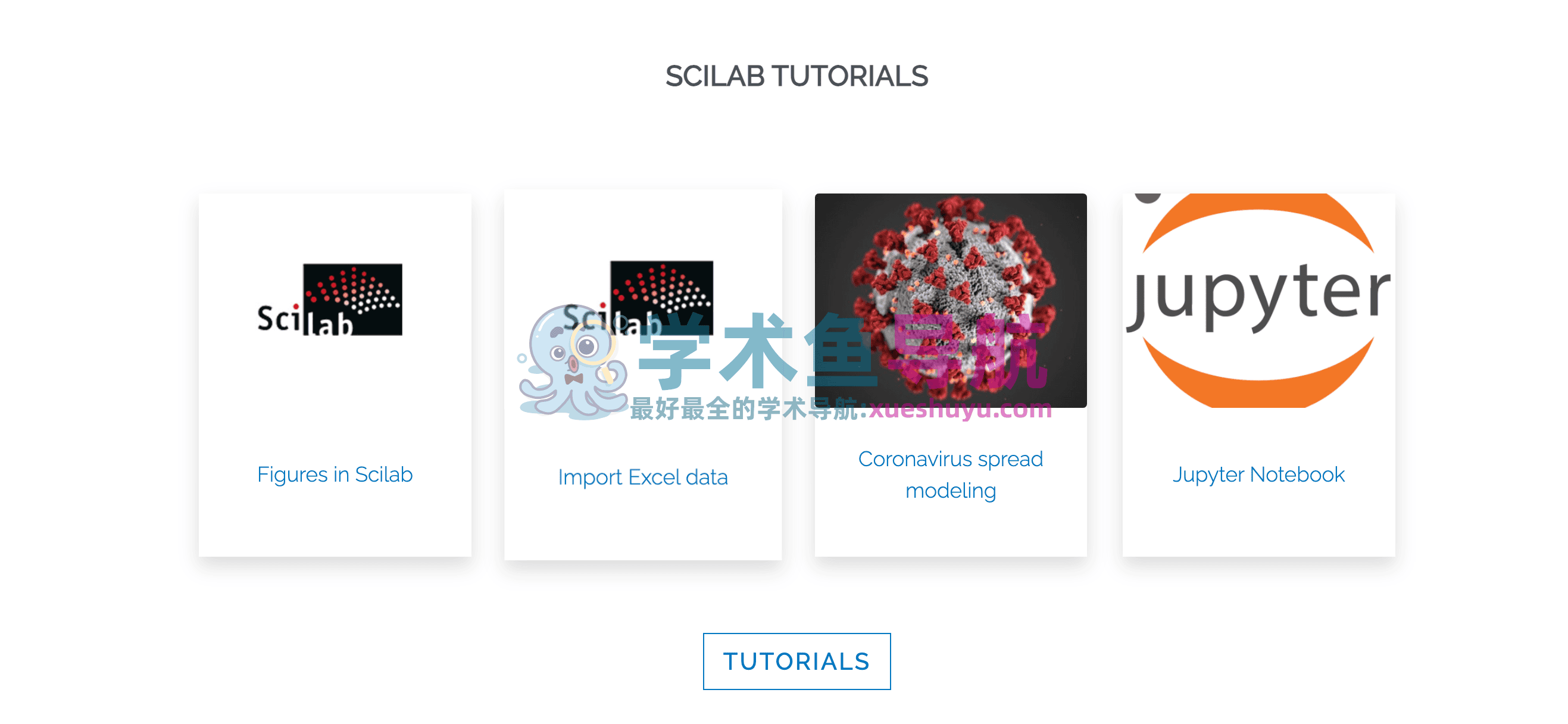Click the 'jupyter' wordmark in the logo
The width and height of the screenshot is (1568, 724).
tap(1258, 297)
